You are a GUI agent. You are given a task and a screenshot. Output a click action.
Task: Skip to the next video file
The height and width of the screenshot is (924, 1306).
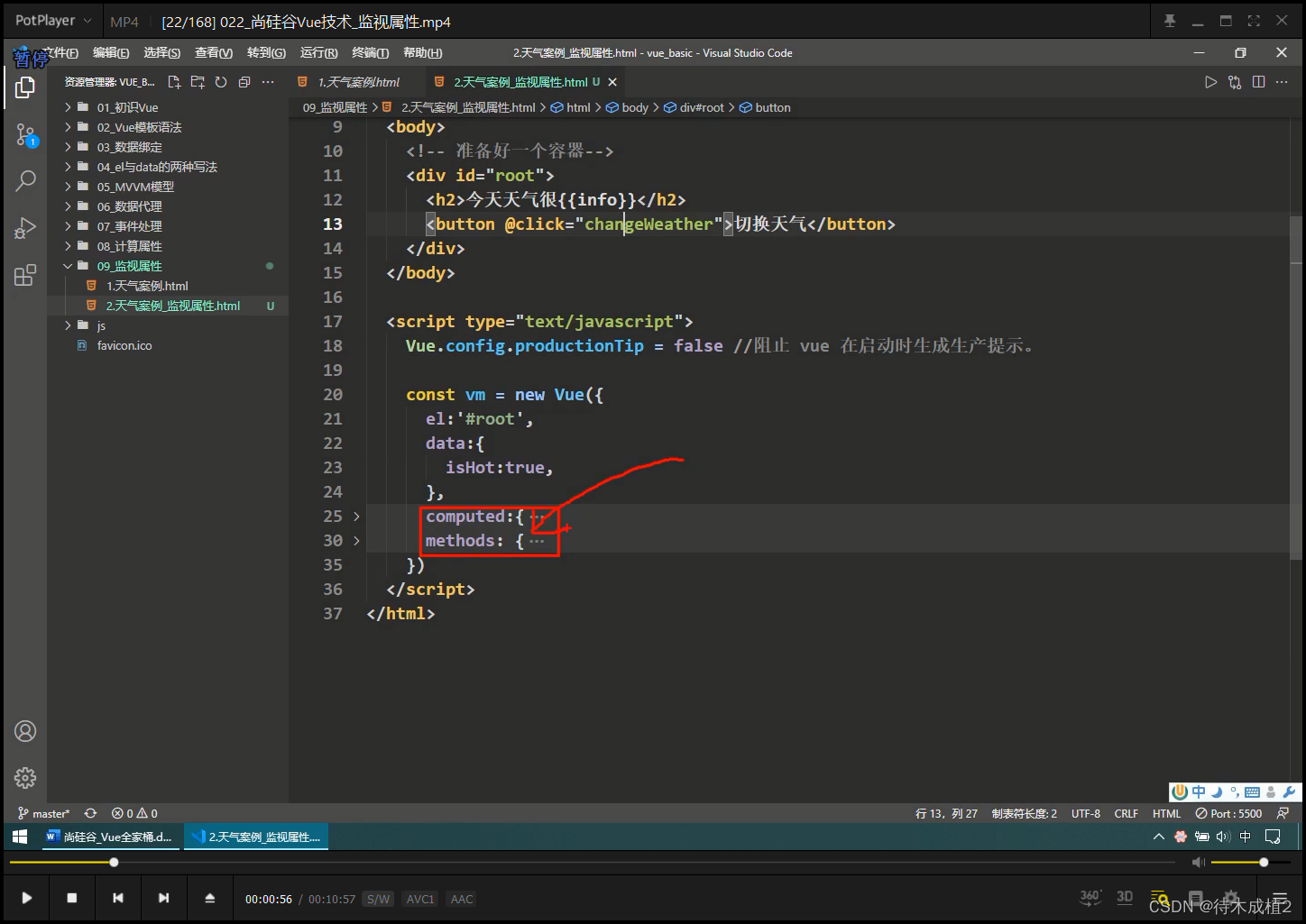163,898
